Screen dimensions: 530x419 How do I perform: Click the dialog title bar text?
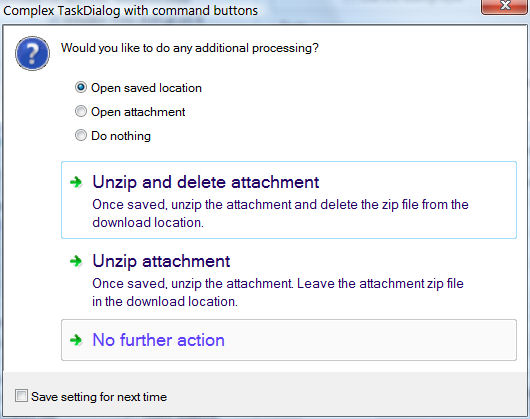[130, 11]
